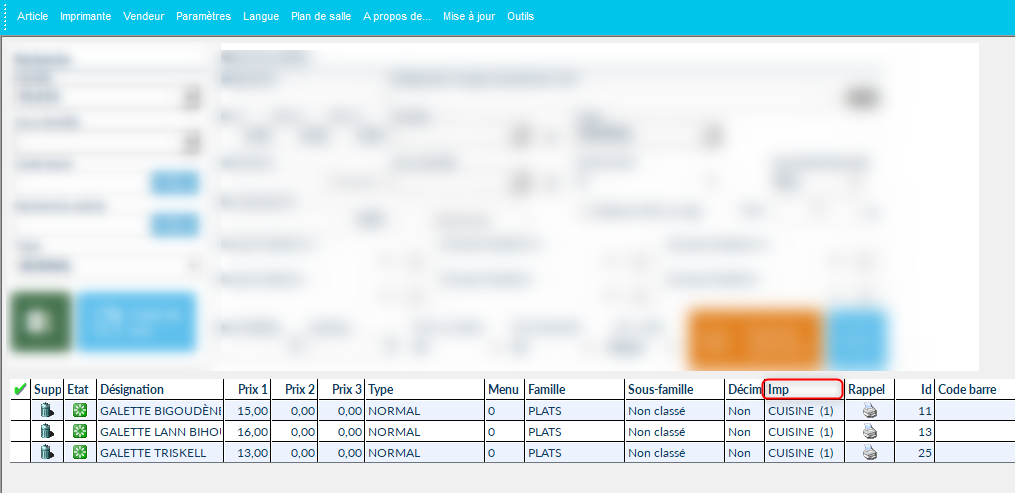Remove GALETTE TRISKELL with its trash icon
Screen dimensions: 1015x493
47,453
